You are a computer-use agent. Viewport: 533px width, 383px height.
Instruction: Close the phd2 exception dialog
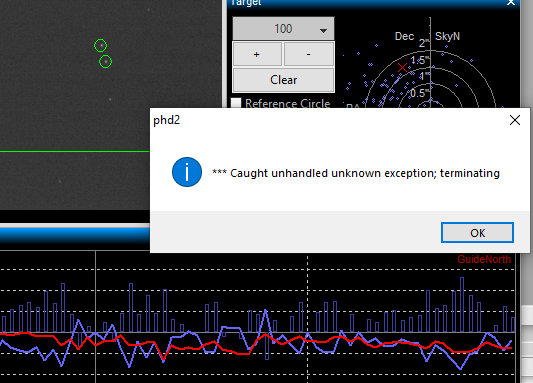tap(515, 120)
